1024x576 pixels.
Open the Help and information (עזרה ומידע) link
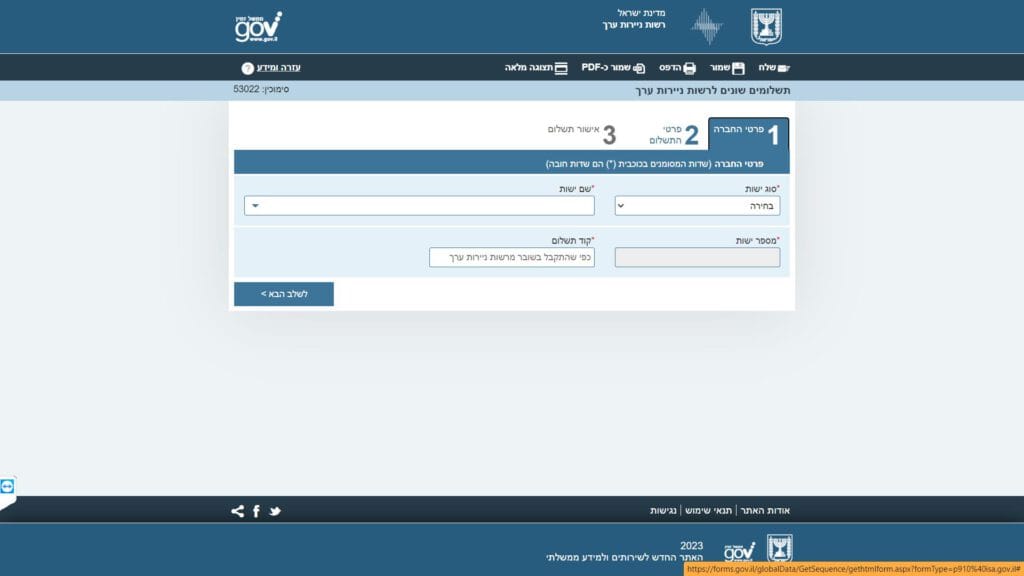(278, 68)
